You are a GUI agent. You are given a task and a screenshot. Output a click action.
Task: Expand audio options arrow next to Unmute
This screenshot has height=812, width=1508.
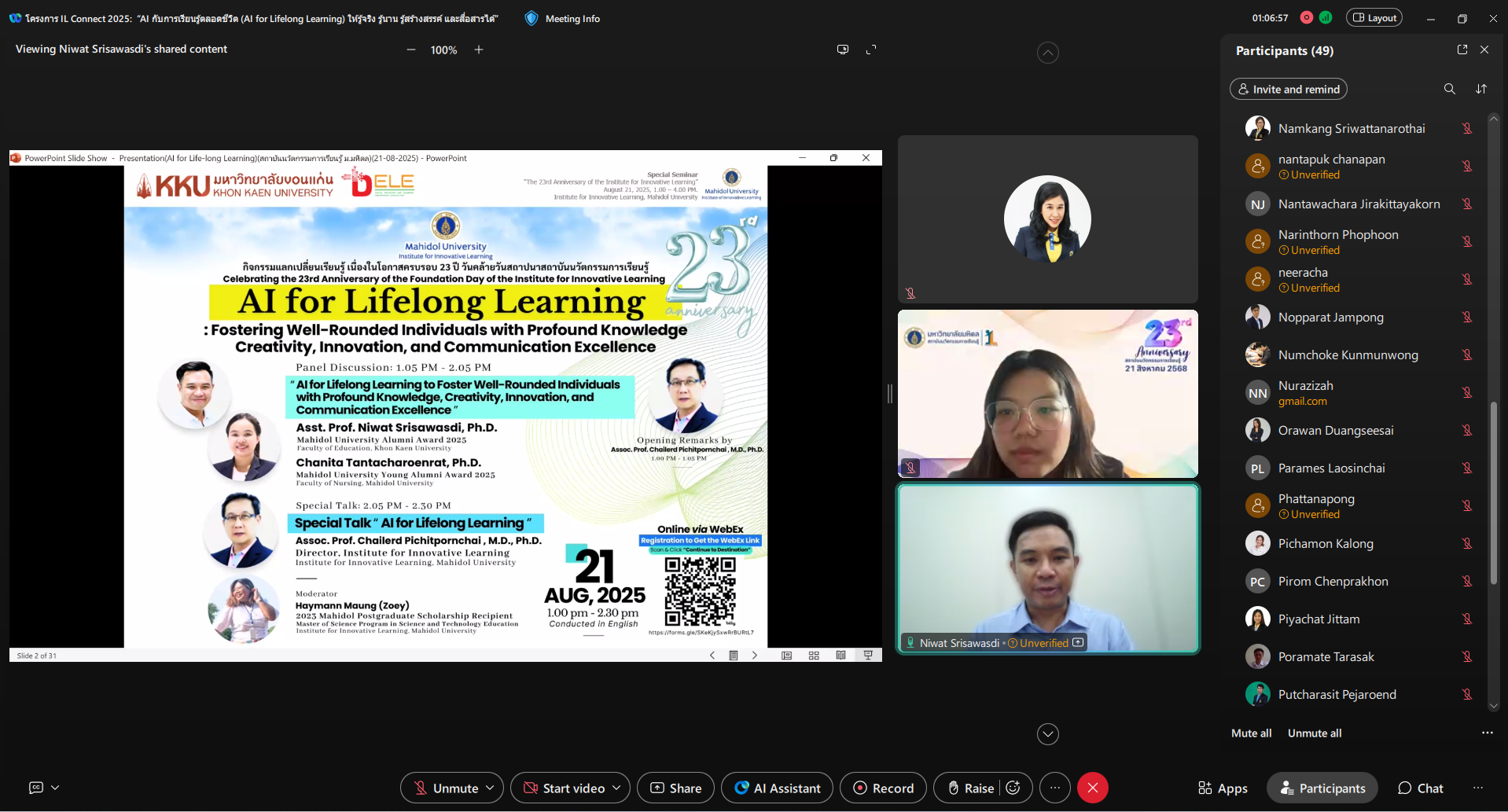(x=490, y=788)
